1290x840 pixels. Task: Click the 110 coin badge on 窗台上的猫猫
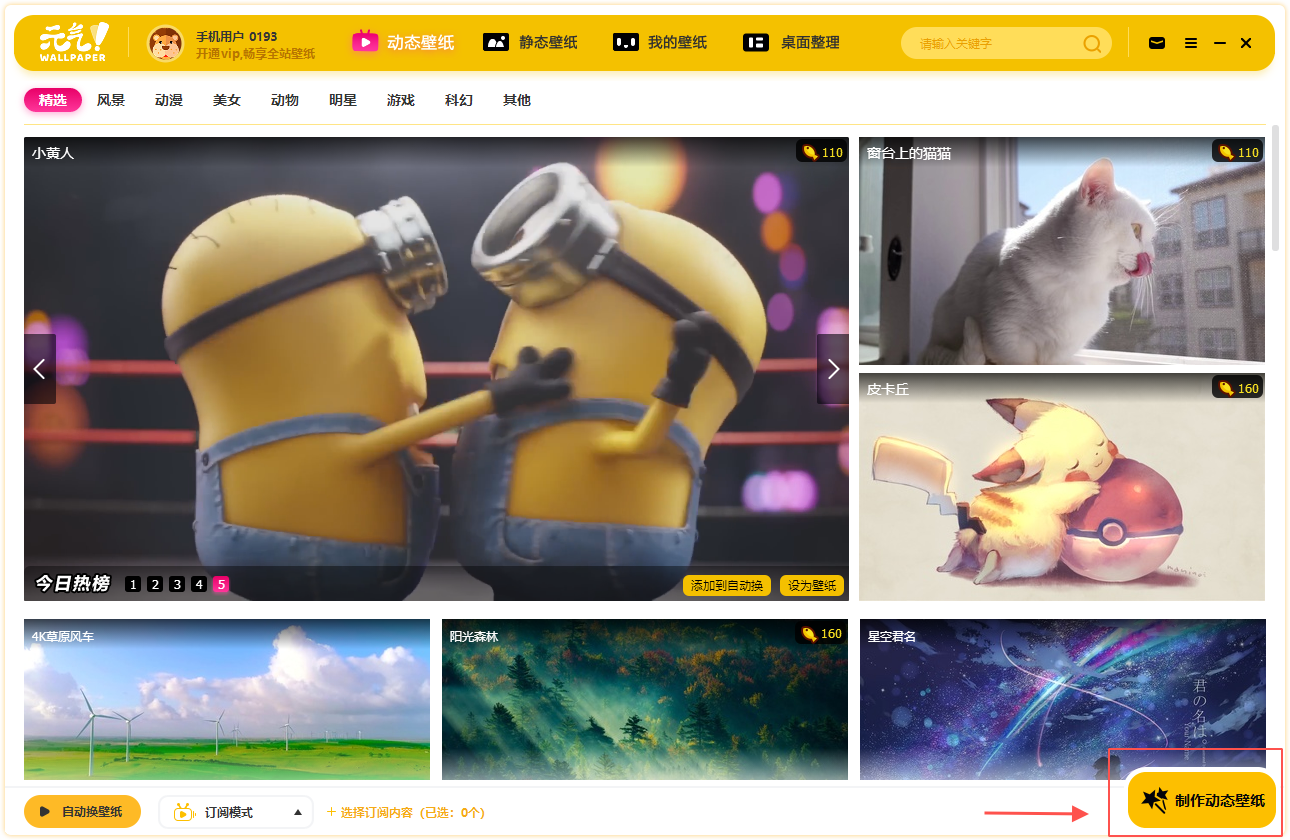tap(1238, 152)
